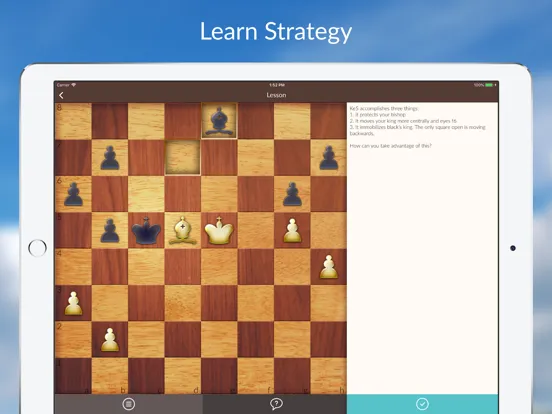
Task: Select the black king on c5
Action: 146,231
